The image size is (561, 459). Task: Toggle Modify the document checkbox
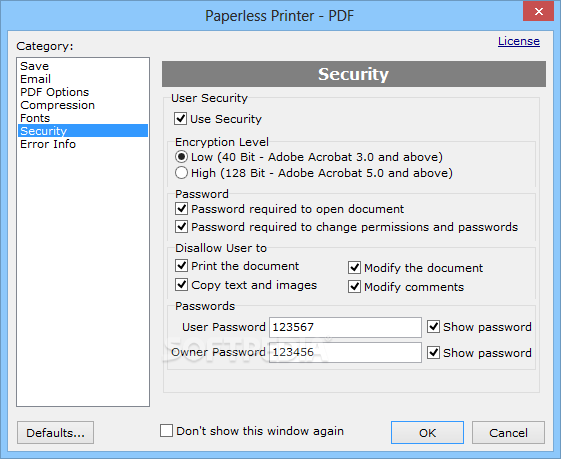tap(355, 268)
